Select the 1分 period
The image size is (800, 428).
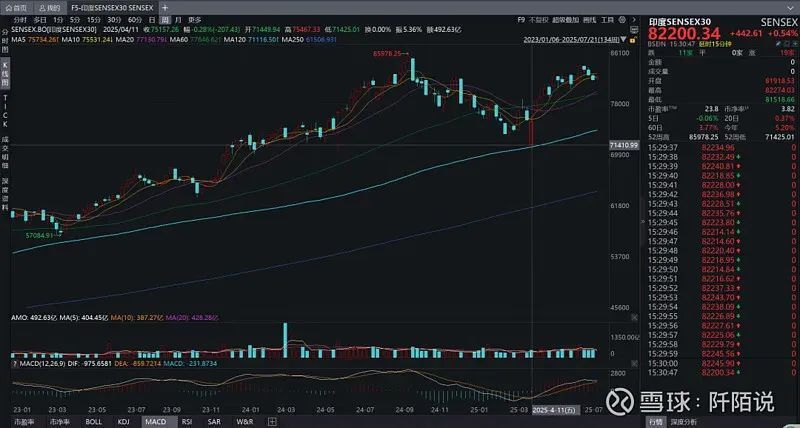tap(58, 20)
